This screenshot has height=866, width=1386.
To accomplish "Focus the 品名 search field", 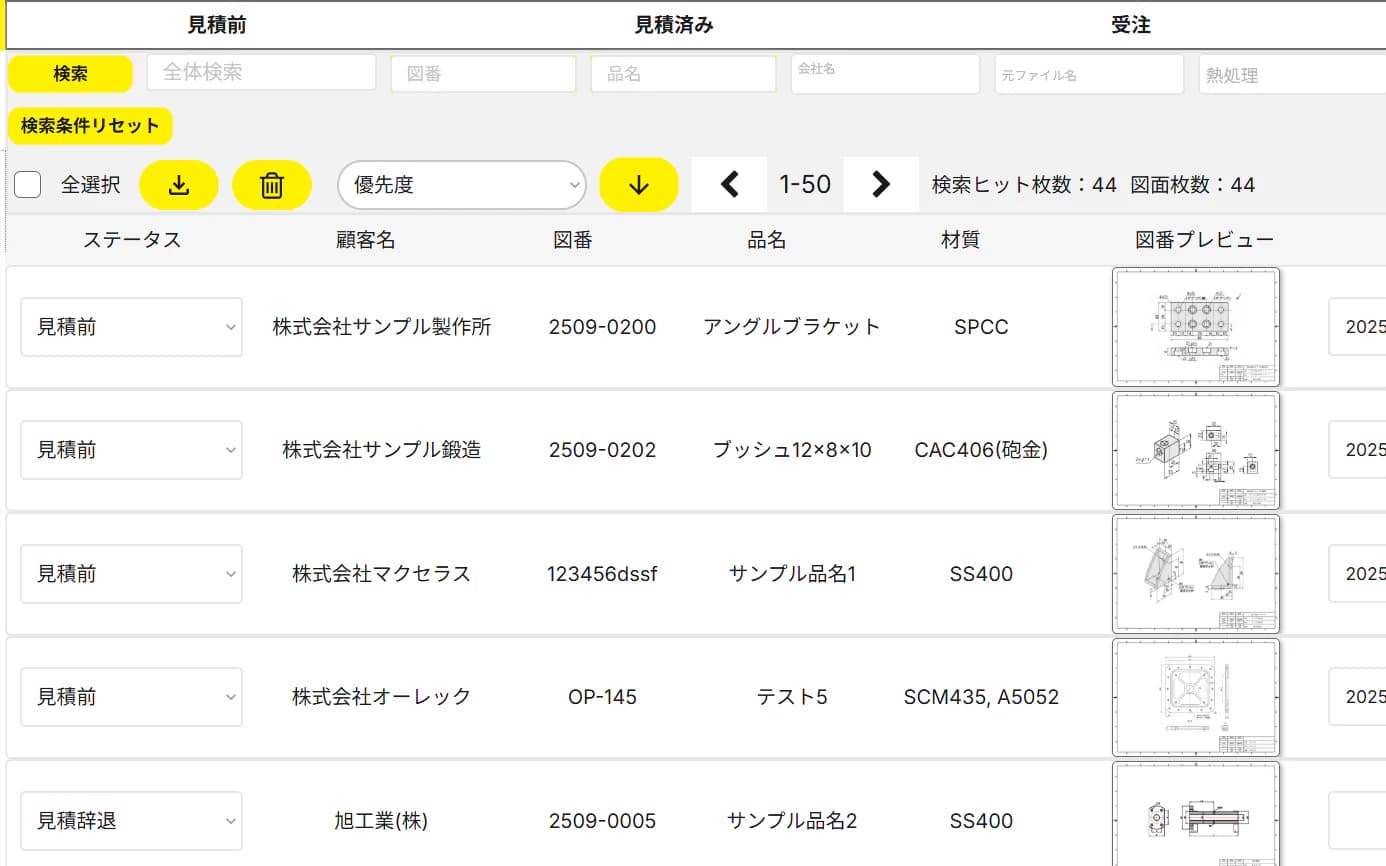I will click(x=683, y=74).
